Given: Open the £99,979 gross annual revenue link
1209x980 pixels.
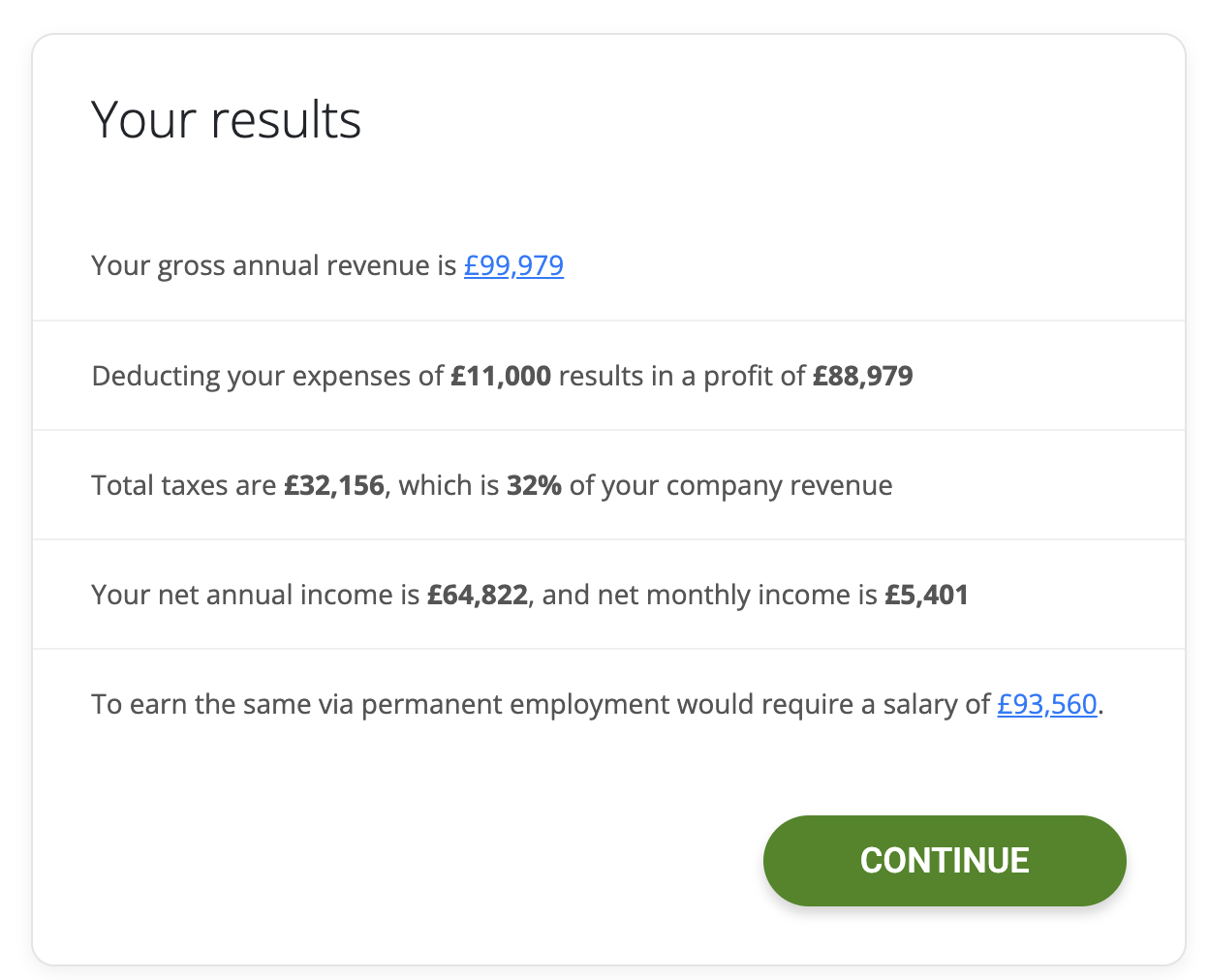Looking at the screenshot, I should tap(513, 265).
